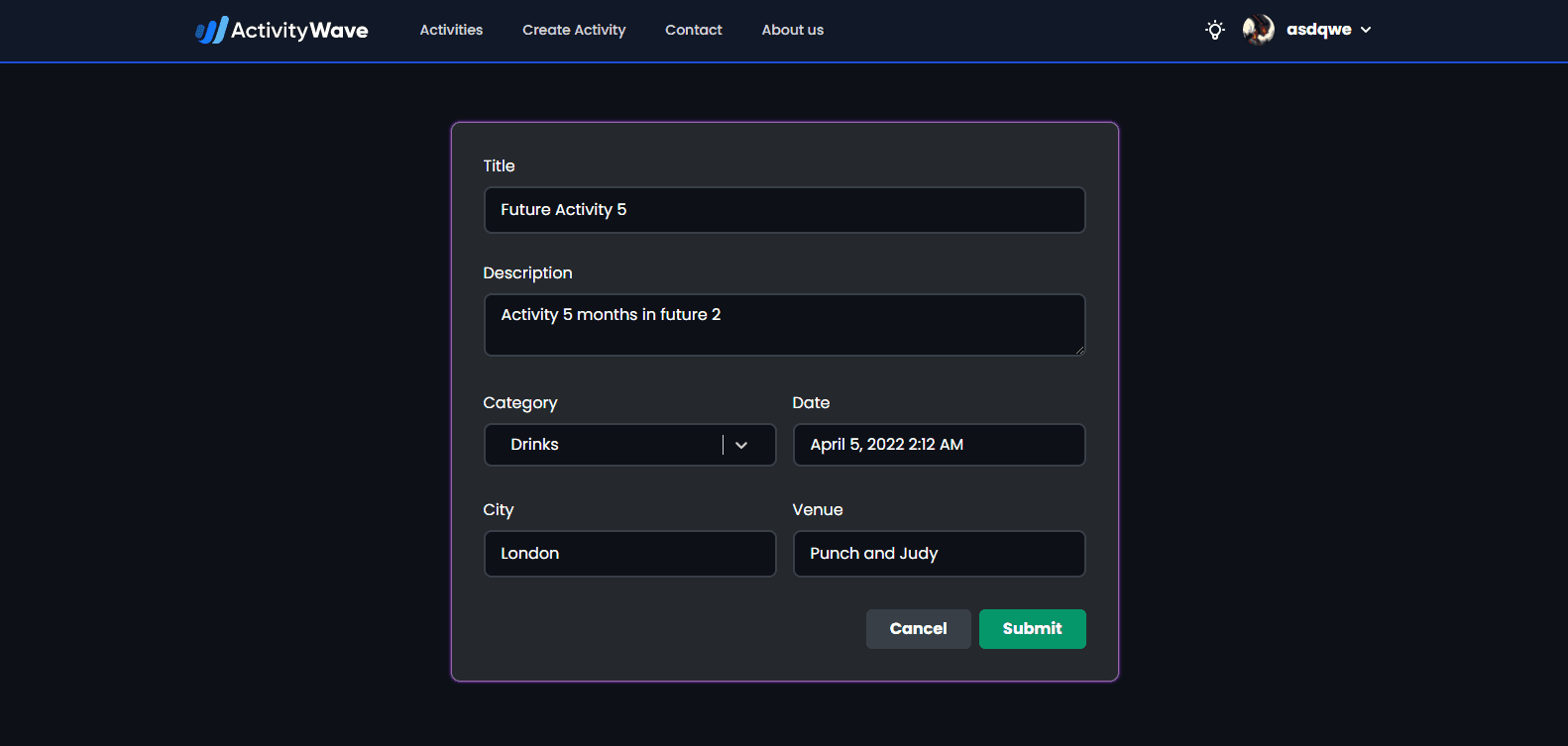Viewport: 1568px width, 746px height.
Task: Navigate to the Contact page
Action: tap(693, 30)
